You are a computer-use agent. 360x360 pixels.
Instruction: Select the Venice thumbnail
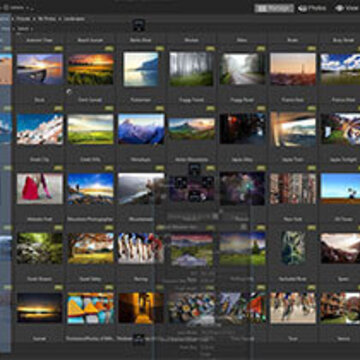tap(340, 308)
